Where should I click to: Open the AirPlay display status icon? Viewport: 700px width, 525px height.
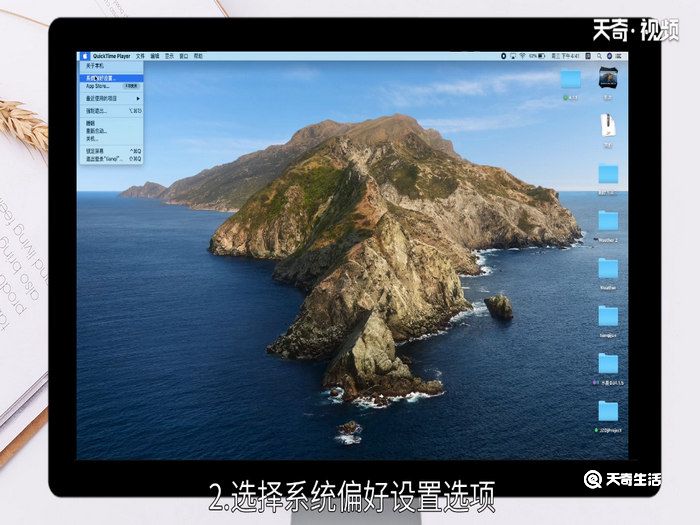coord(513,56)
